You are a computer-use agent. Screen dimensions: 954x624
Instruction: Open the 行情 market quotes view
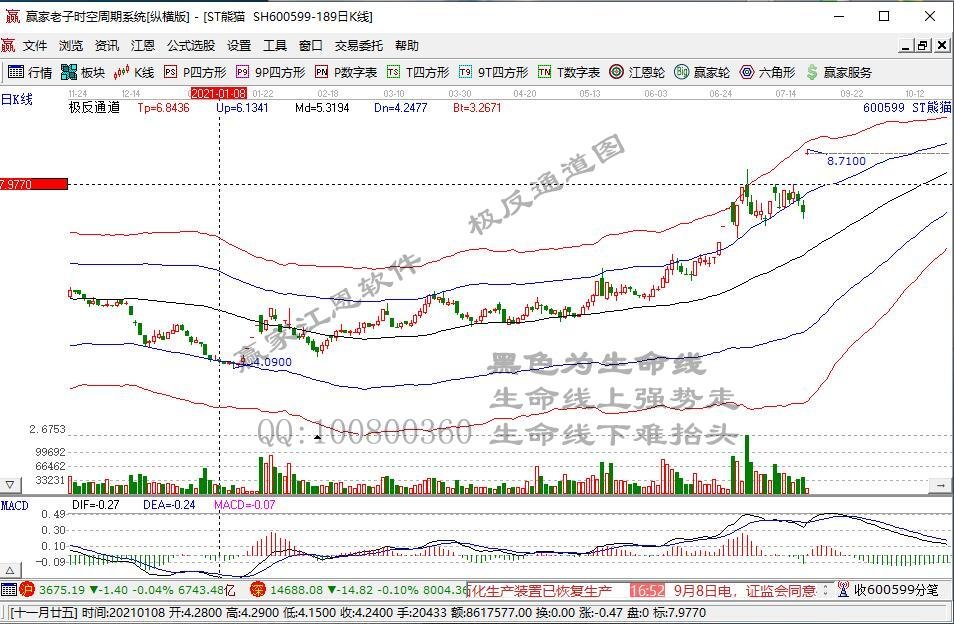click(30, 72)
